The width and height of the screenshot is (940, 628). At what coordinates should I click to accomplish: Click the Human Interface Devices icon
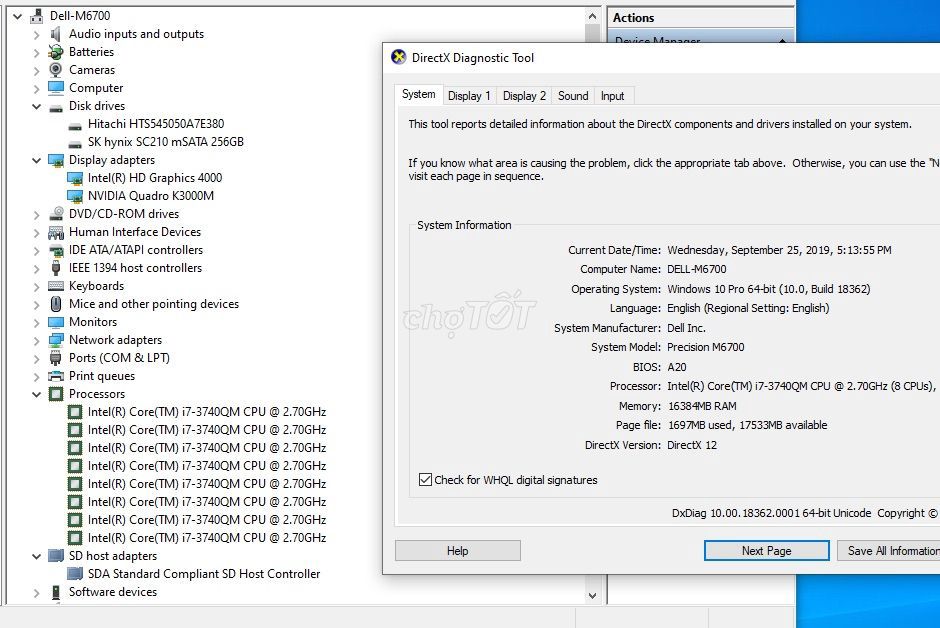56,232
